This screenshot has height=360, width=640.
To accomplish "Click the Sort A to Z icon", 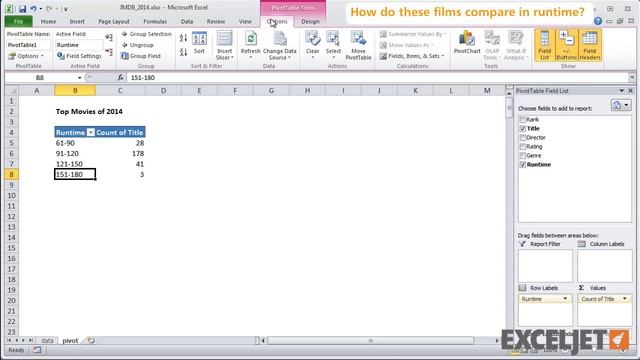I will 183,38.
